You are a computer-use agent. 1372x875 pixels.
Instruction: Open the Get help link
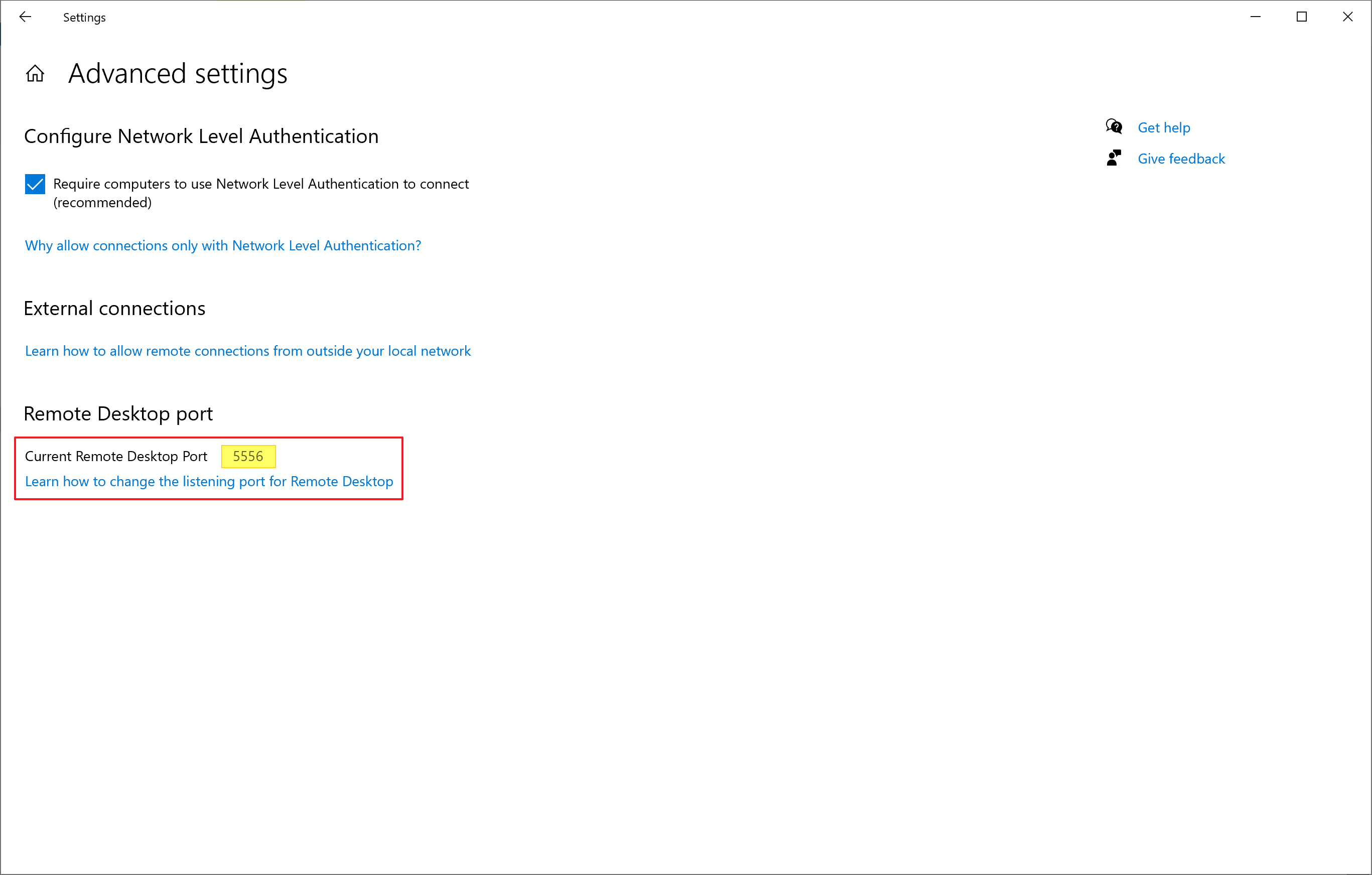click(x=1163, y=127)
